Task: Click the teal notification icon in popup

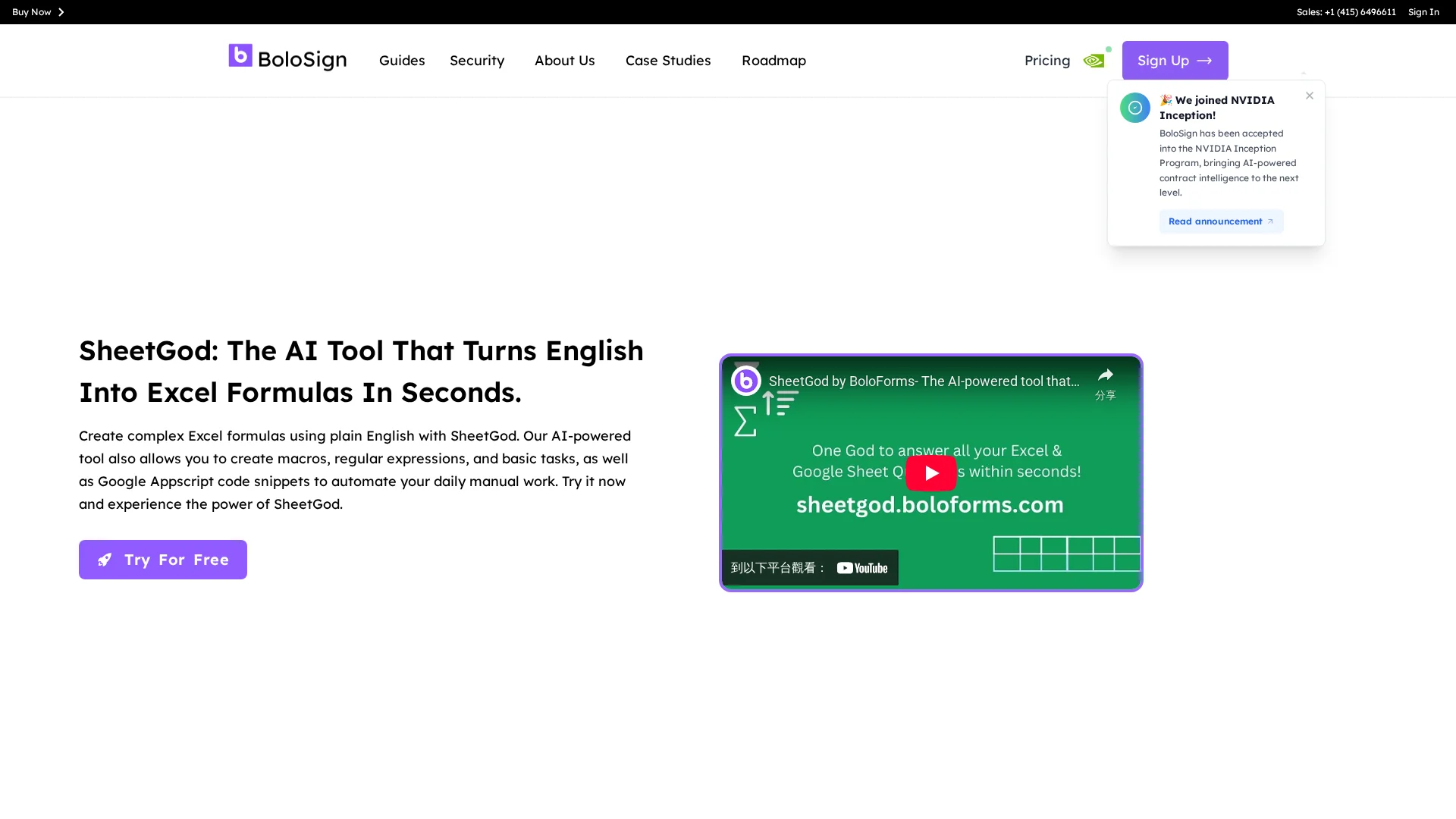Action: click(x=1134, y=108)
